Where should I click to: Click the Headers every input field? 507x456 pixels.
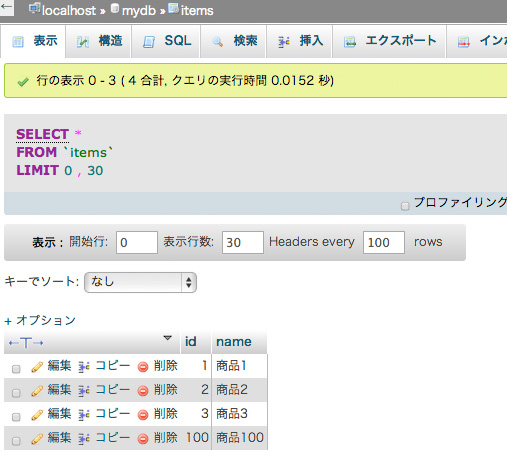[x=384, y=242]
